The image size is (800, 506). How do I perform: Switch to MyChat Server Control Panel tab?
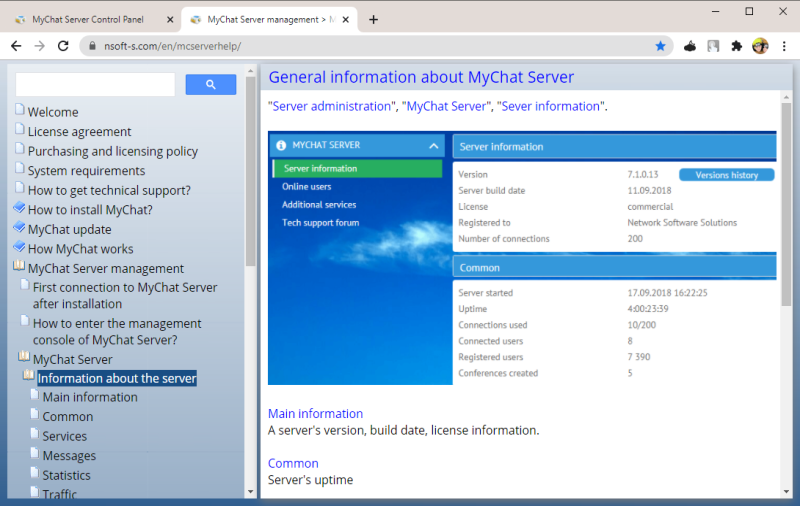(88, 19)
